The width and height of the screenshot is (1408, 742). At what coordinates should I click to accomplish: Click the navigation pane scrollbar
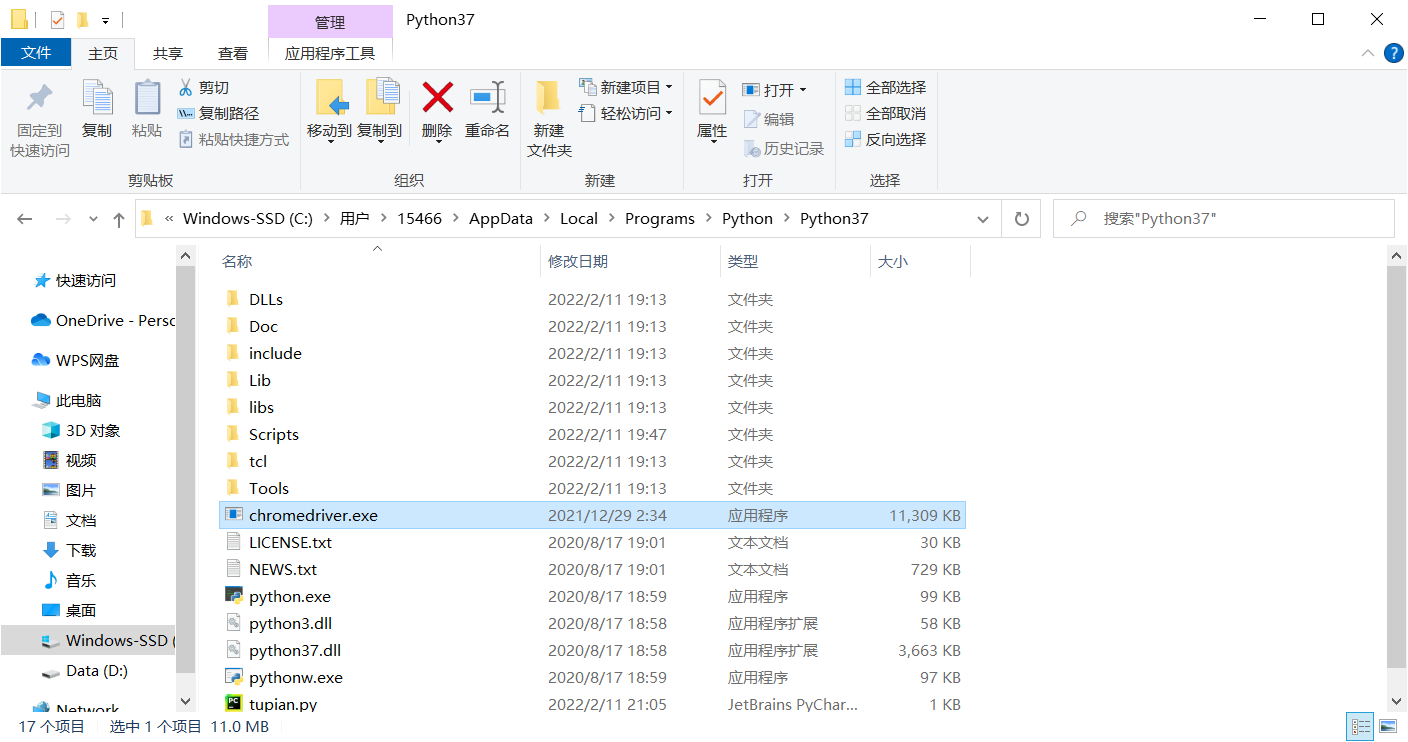(x=185, y=467)
